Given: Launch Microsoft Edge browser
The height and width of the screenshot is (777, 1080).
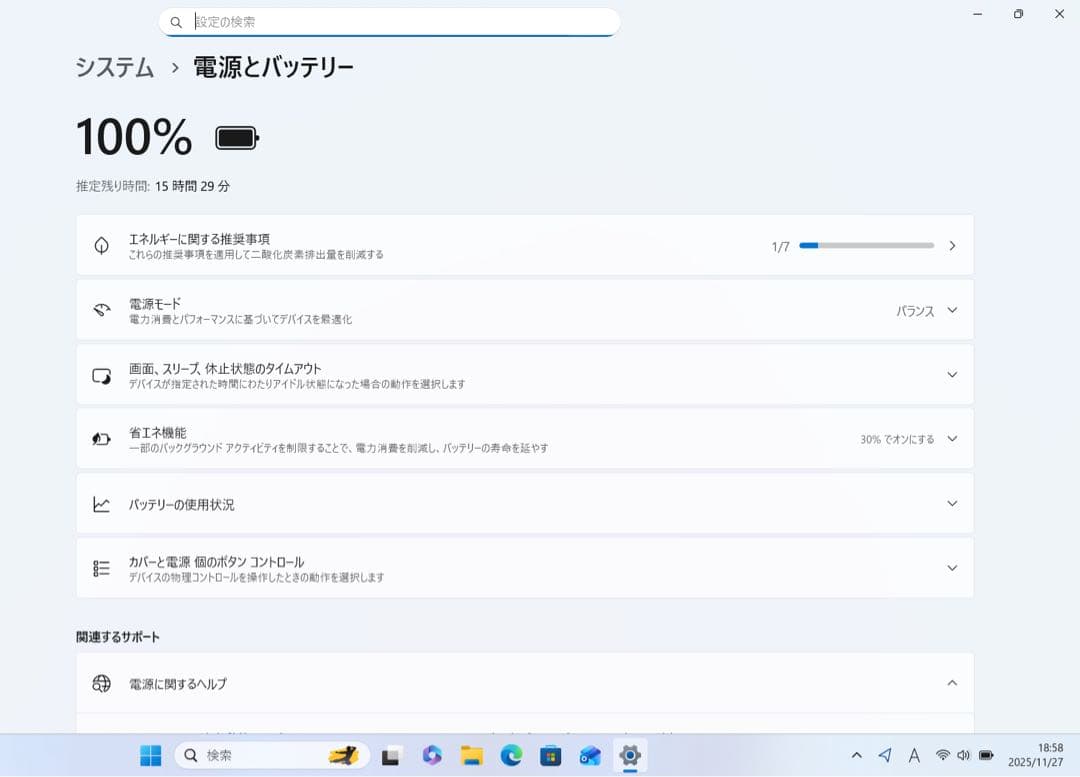Looking at the screenshot, I should pos(511,756).
